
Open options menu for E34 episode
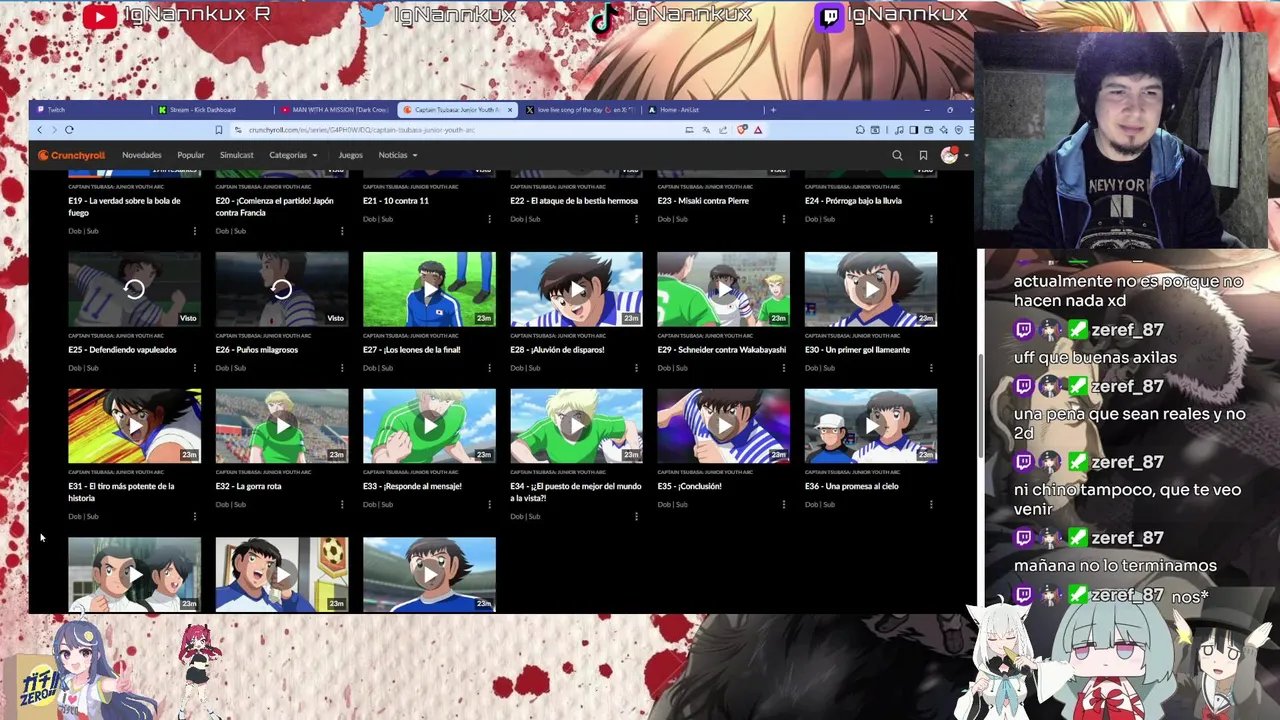(636, 517)
